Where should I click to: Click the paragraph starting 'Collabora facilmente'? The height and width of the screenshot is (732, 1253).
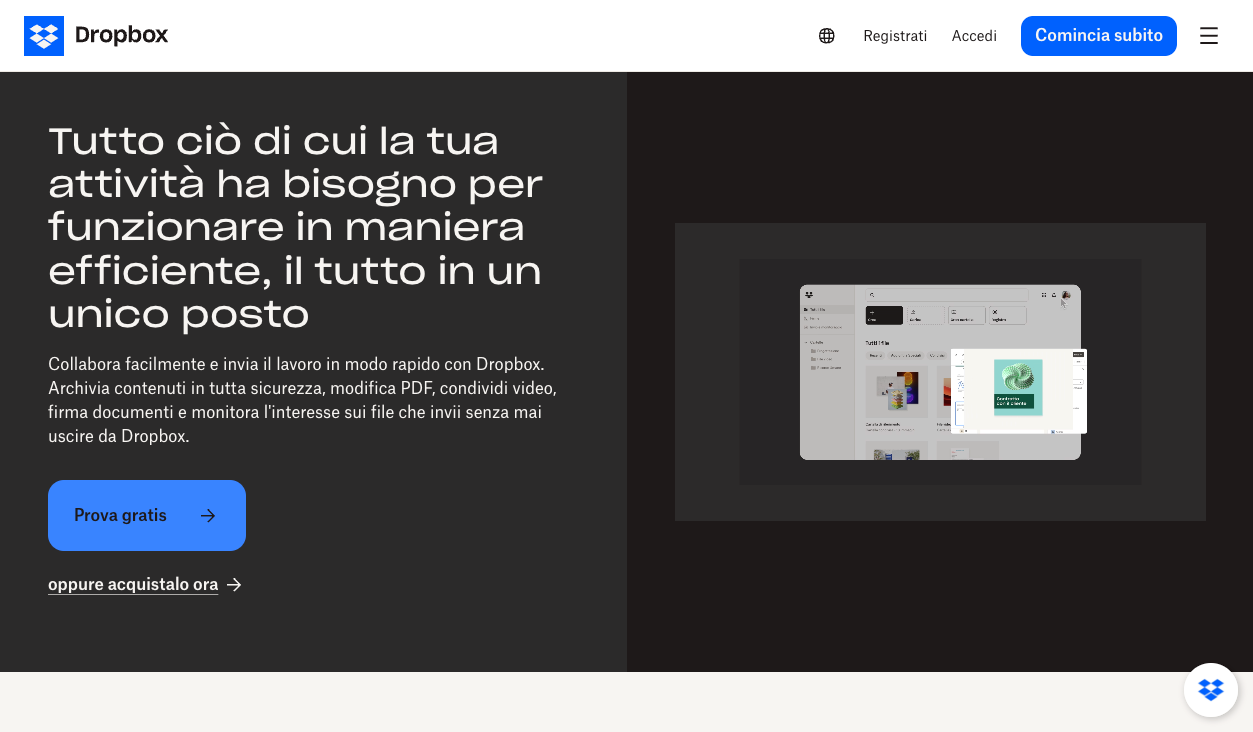click(303, 400)
